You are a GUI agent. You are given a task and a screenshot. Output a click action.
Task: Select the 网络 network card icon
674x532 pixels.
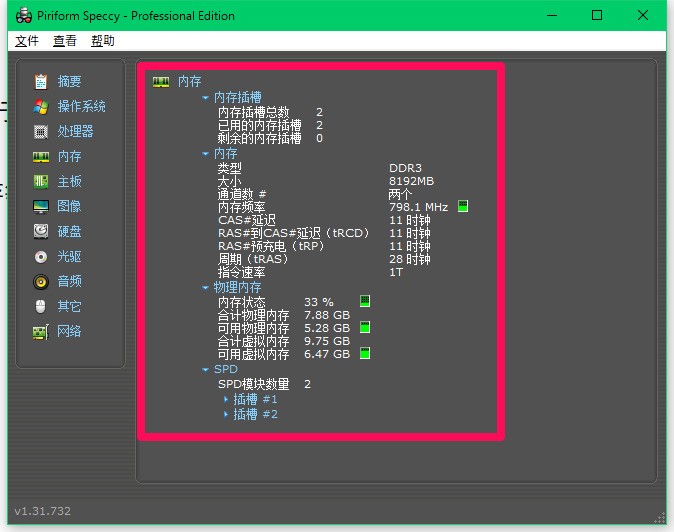coord(41,332)
